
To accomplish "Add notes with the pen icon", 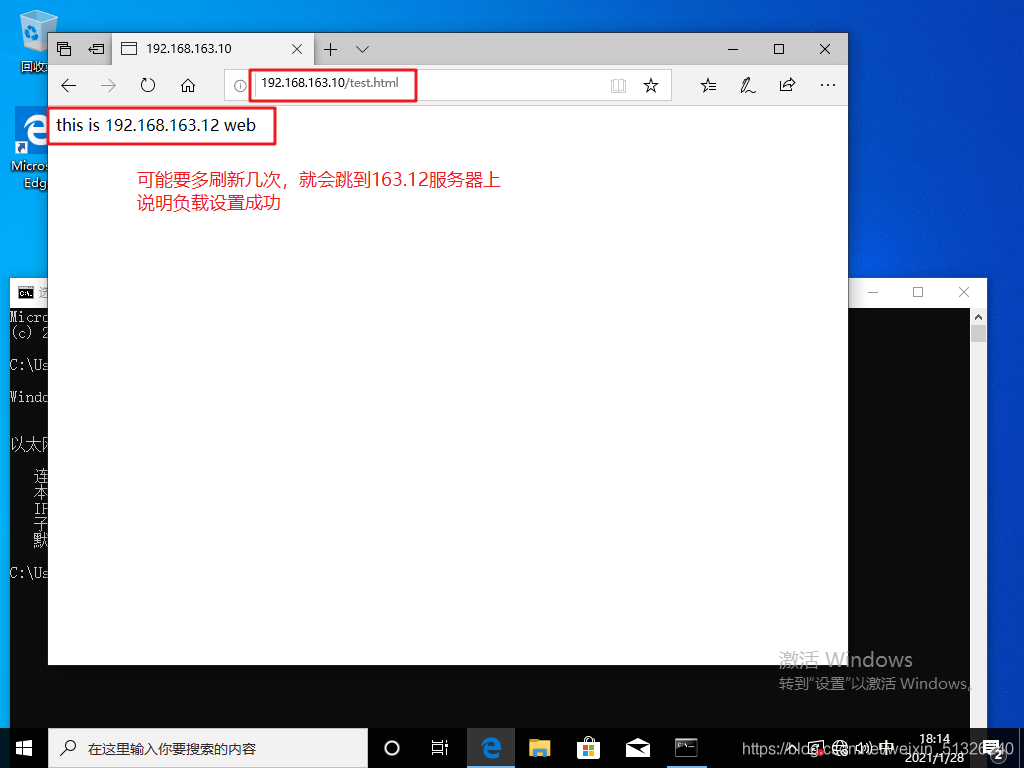I will (748, 85).
